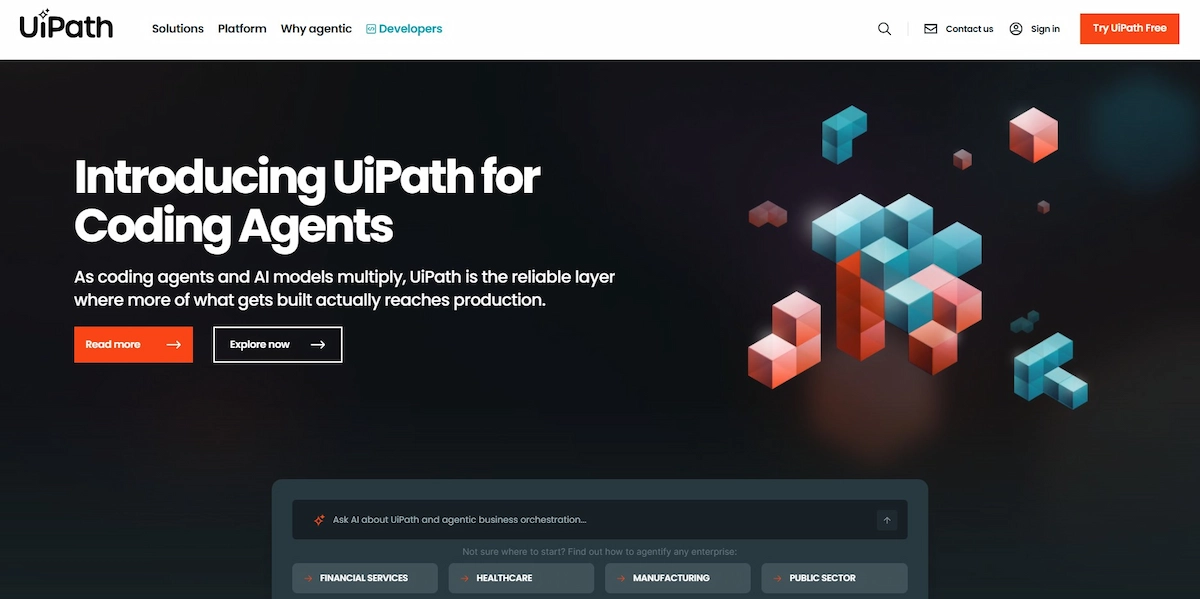
Task: Submit the AI question with up-arrow button
Action: click(x=887, y=520)
